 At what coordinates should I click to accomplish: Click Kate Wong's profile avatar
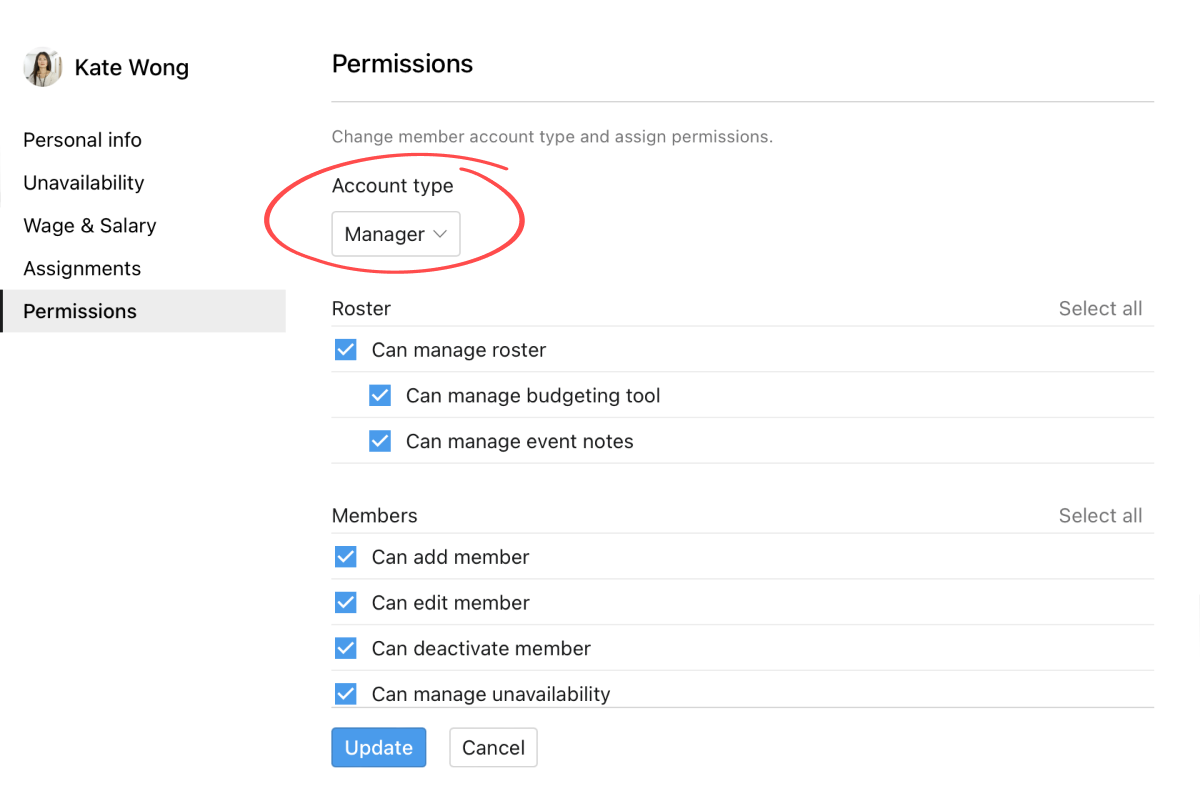tap(42, 67)
